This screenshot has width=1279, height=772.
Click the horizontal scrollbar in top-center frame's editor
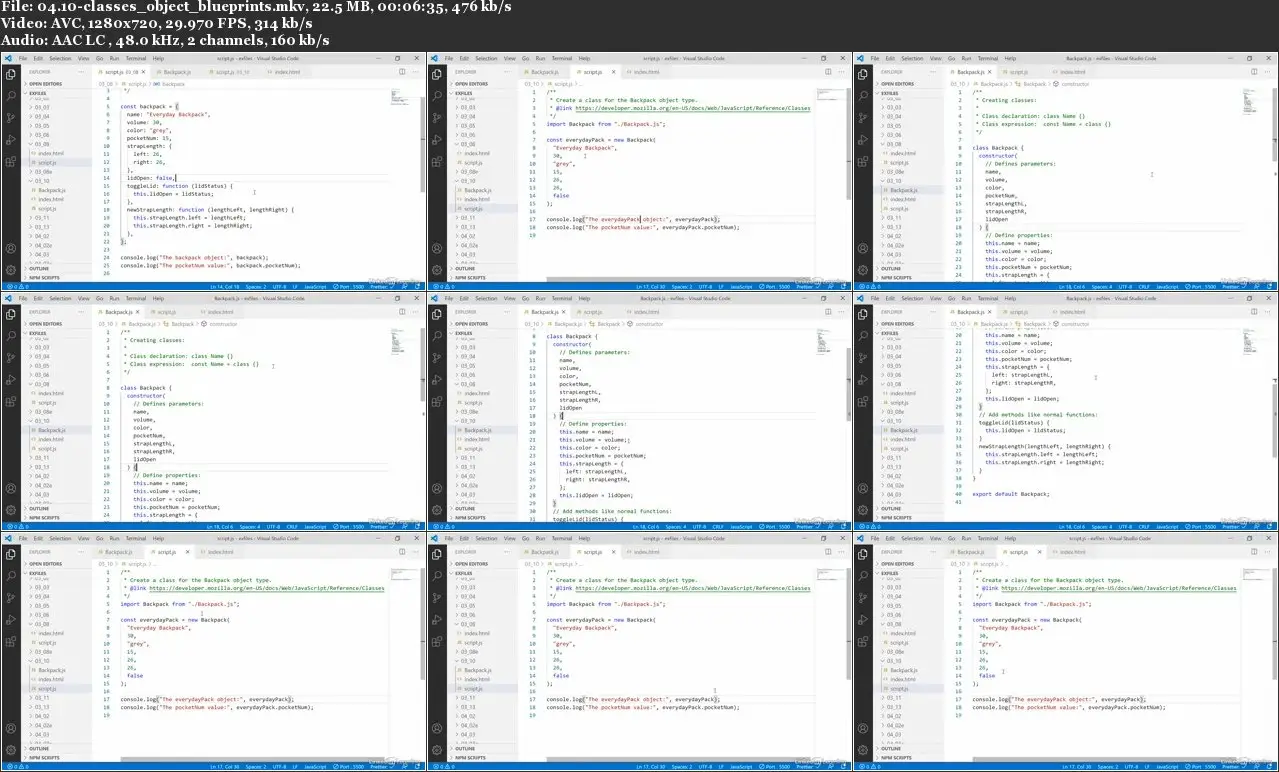(680, 280)
